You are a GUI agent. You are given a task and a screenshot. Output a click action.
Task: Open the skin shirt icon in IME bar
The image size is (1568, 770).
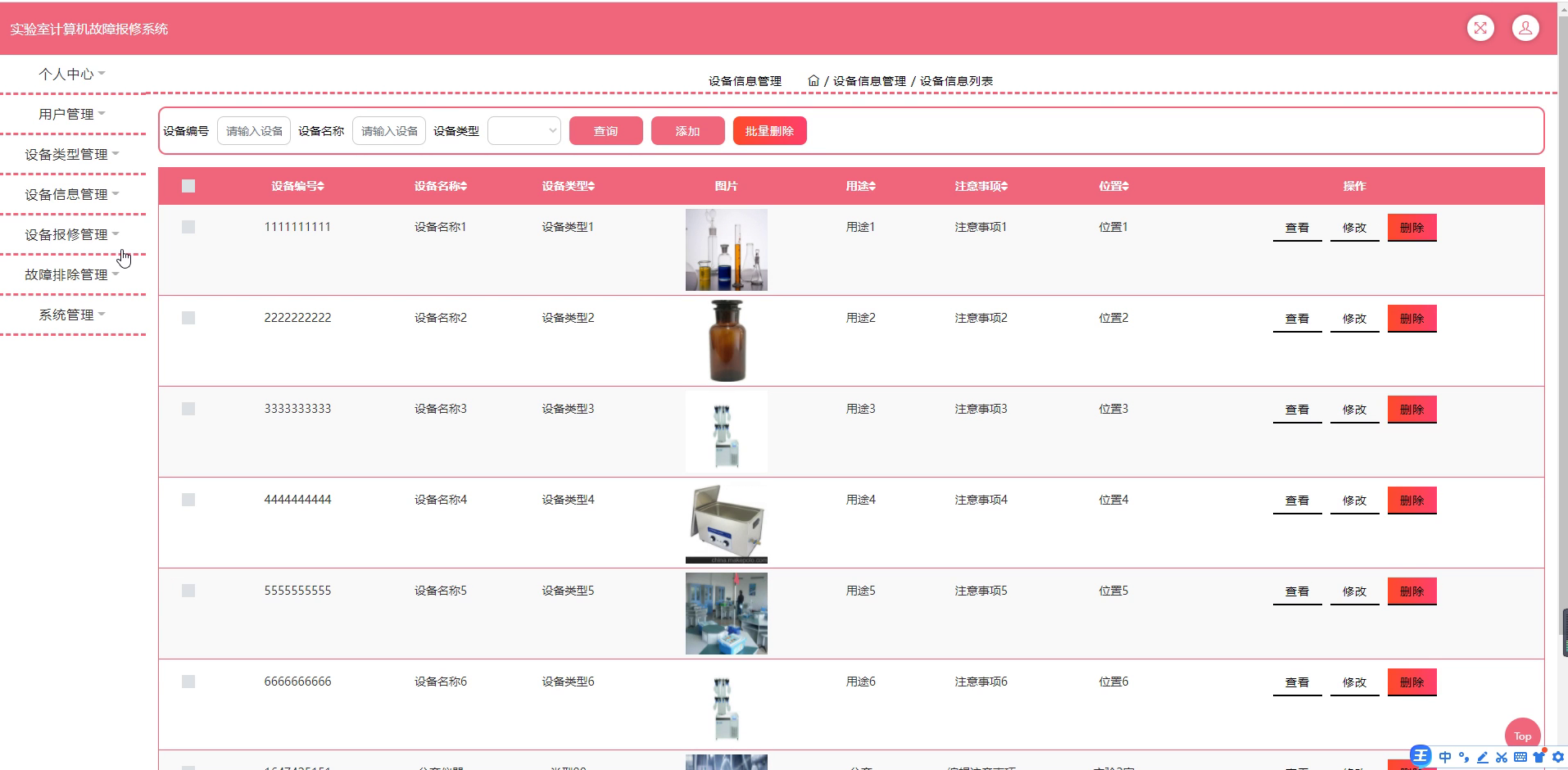tap(1539, 756)
